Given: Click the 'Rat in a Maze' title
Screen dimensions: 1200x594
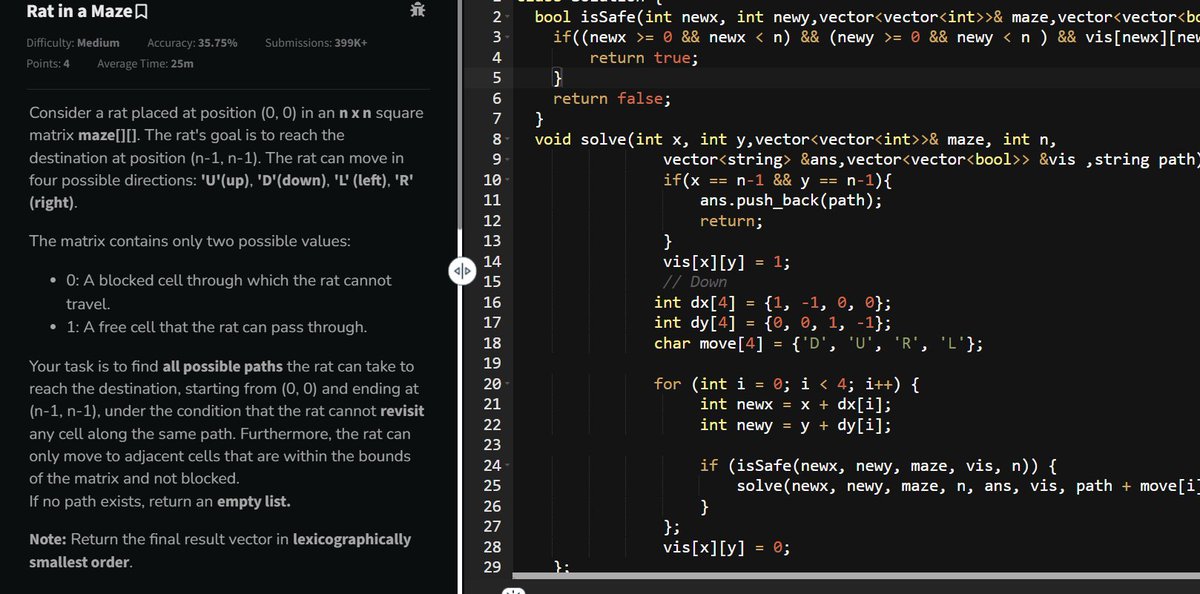Looking at the screenshot, I should tap(79, 12).
